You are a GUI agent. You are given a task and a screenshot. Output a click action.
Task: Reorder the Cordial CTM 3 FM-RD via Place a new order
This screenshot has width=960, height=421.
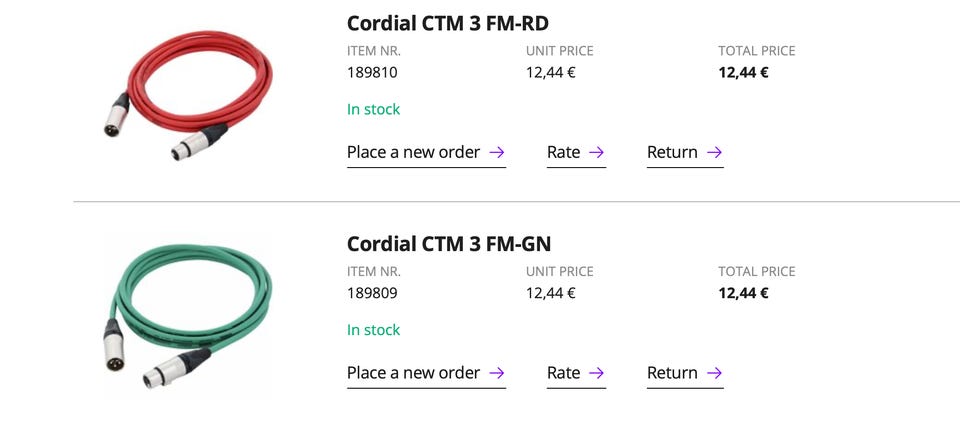point(414,153)
